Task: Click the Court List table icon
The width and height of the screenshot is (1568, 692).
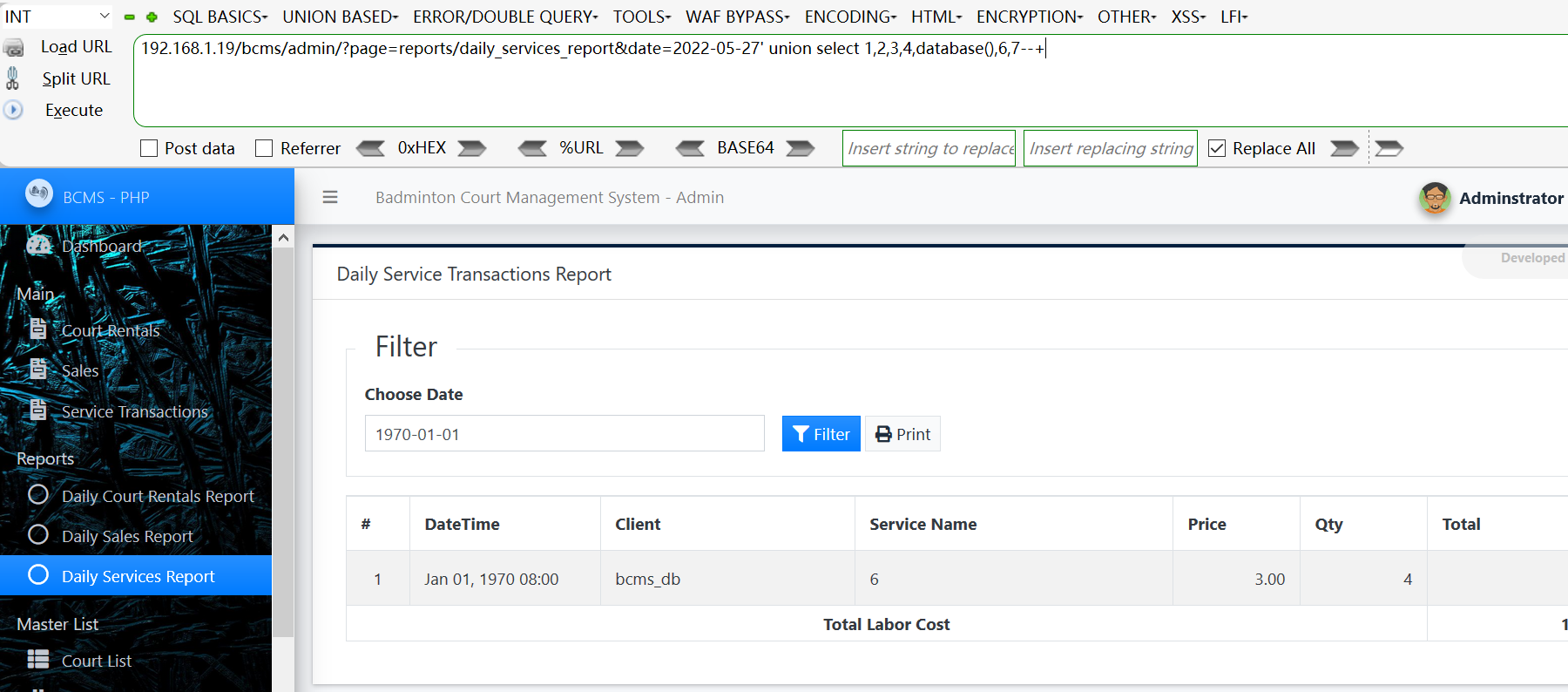Action: click(x=38, y=659)
